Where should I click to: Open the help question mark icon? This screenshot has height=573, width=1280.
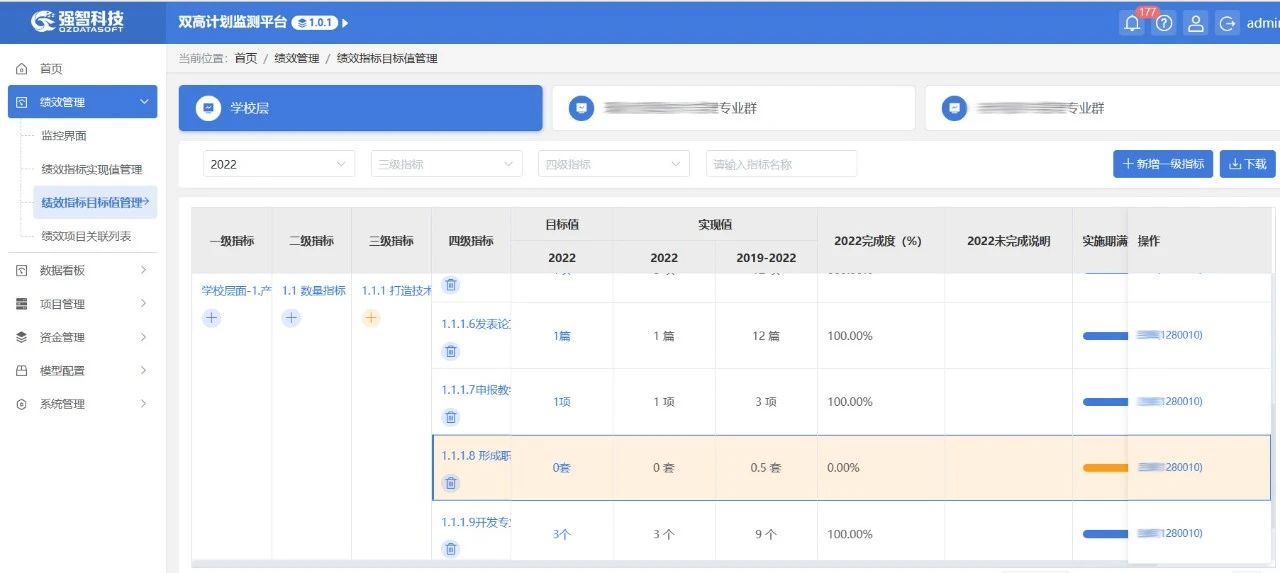1163,24
